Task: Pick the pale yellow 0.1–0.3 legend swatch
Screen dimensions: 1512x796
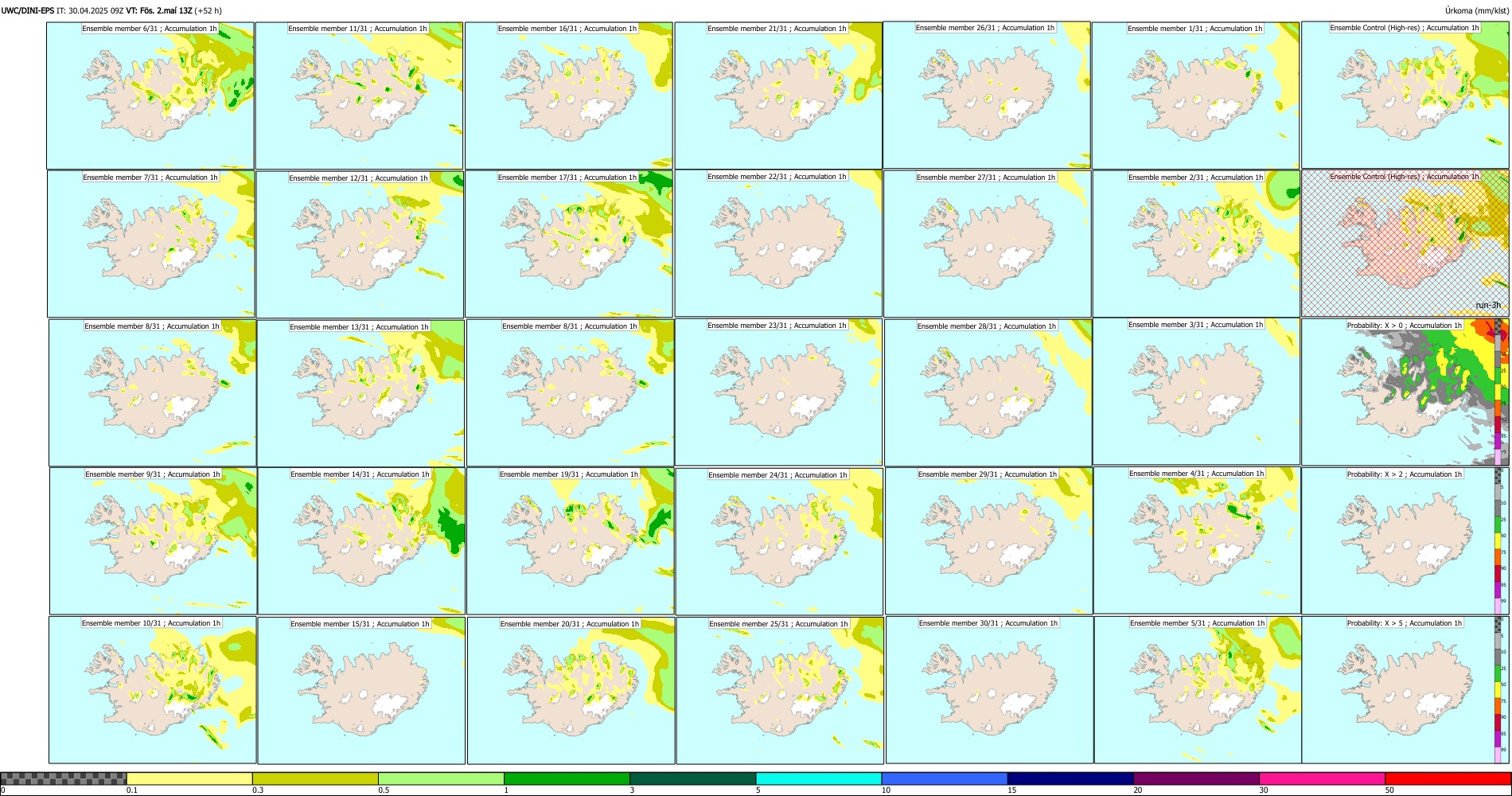Action: [x=189, y=778]
